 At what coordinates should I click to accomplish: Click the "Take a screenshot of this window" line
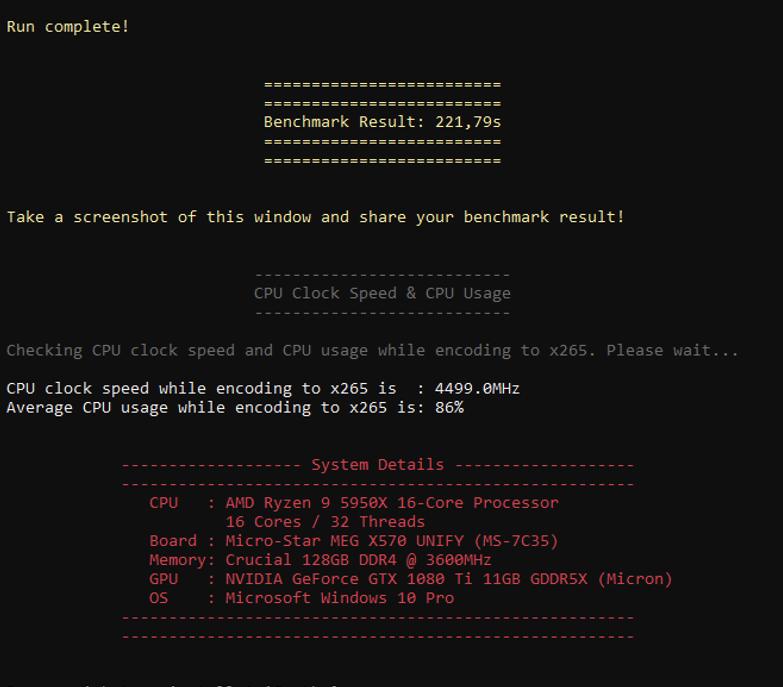pyautogui.click(x=316, y=217)
